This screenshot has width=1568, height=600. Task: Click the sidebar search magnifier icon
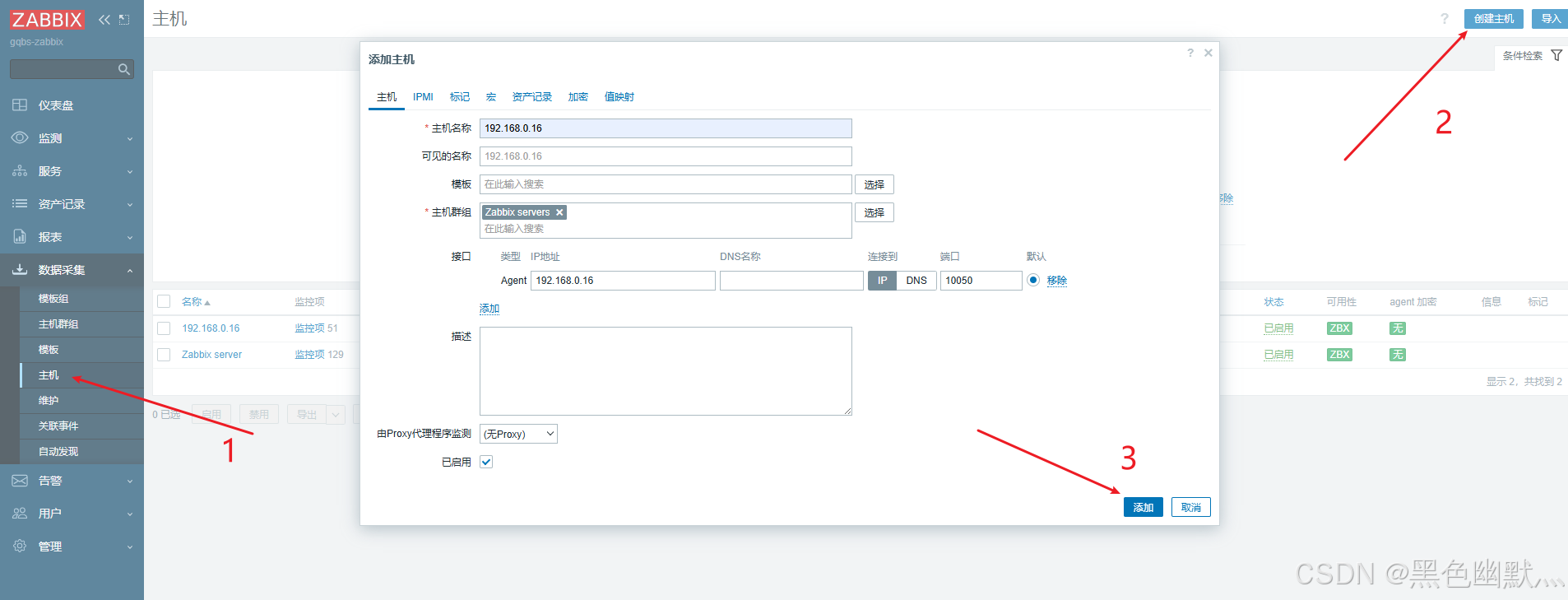[124, 69]
